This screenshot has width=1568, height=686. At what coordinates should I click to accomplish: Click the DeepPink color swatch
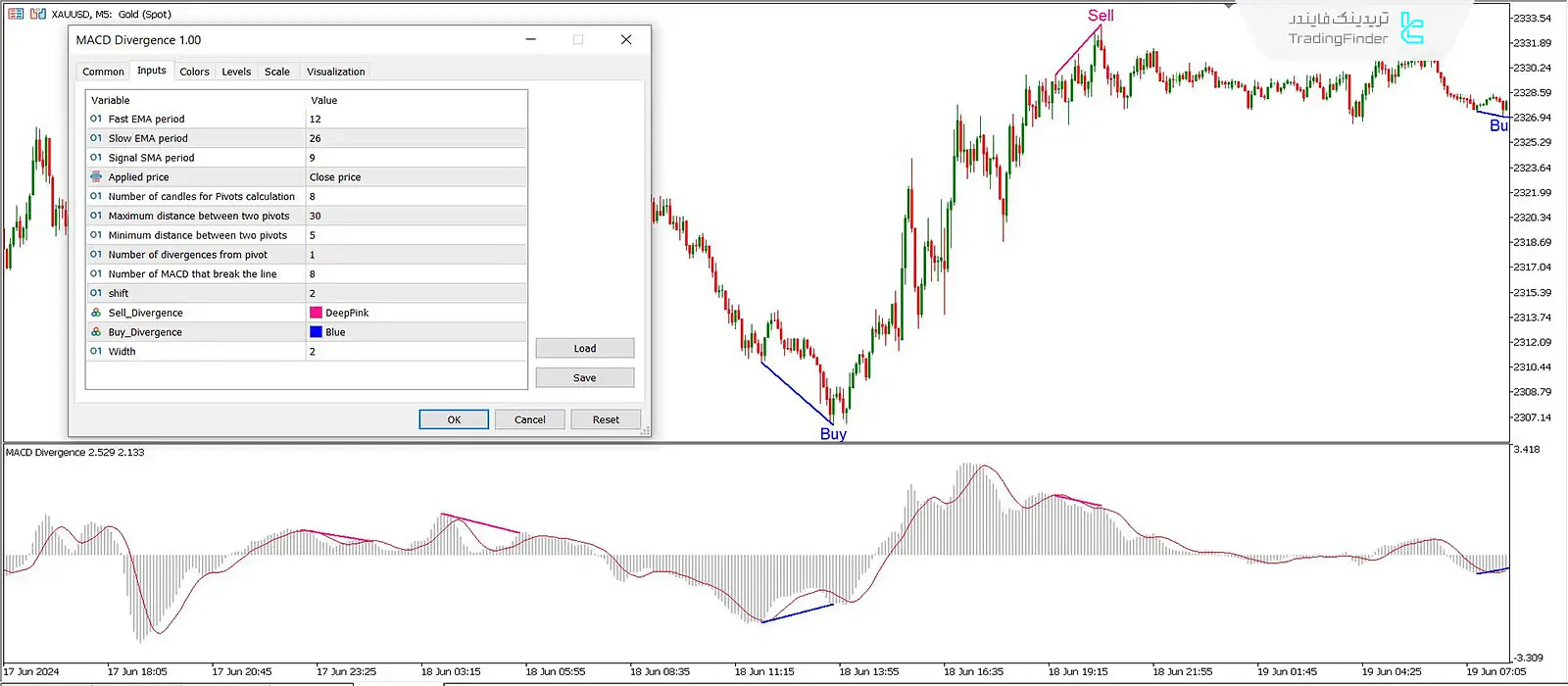(316, 313)
